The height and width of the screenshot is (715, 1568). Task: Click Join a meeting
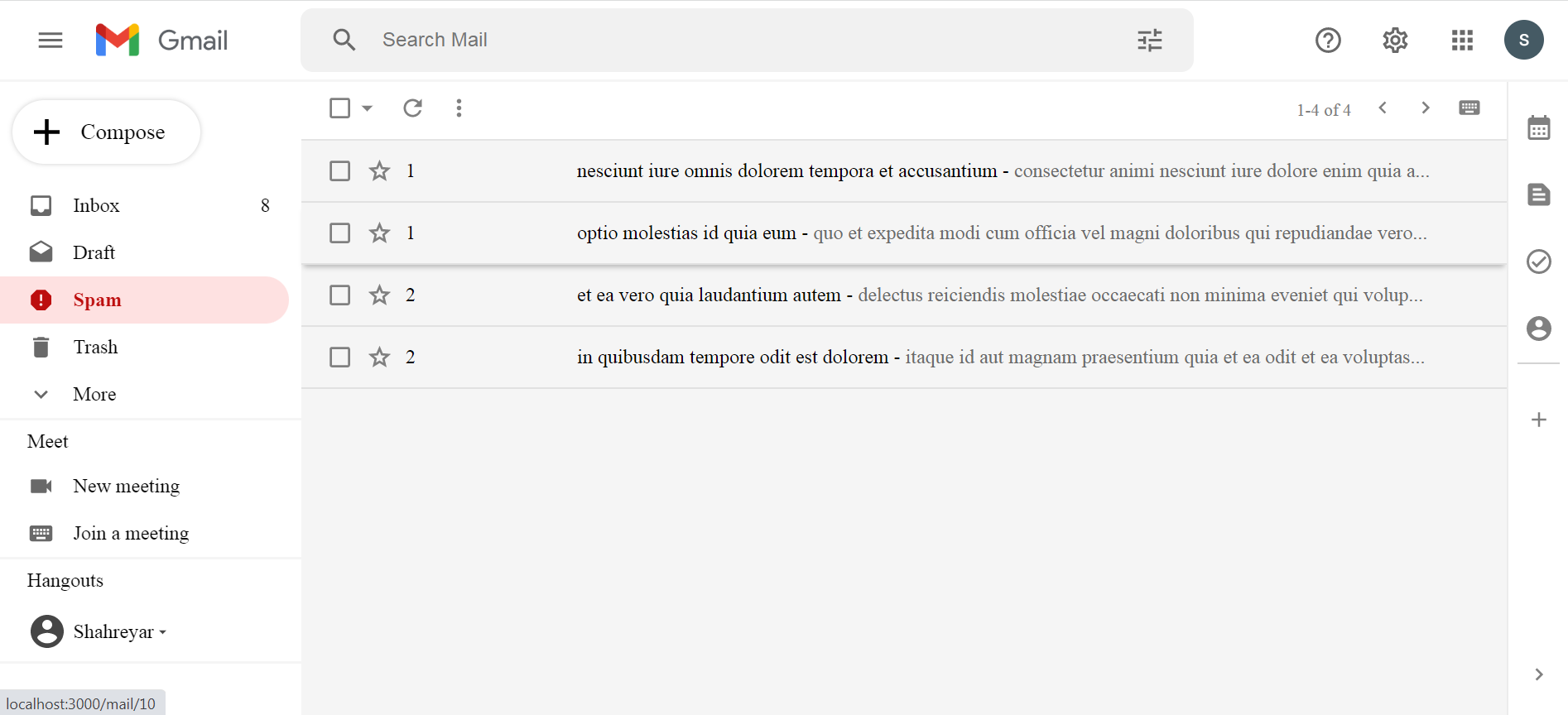tap(130, 533)
